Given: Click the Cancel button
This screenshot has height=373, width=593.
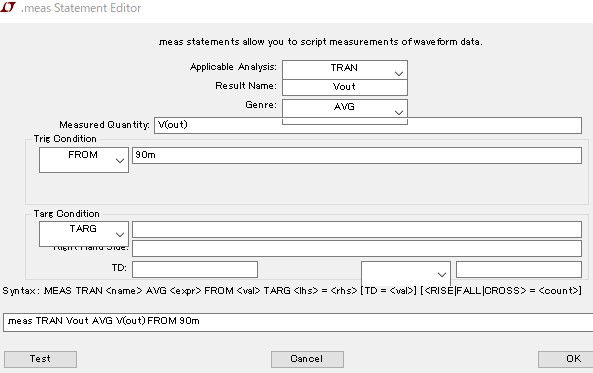Looking at the screenshot, I should [307, 359].
